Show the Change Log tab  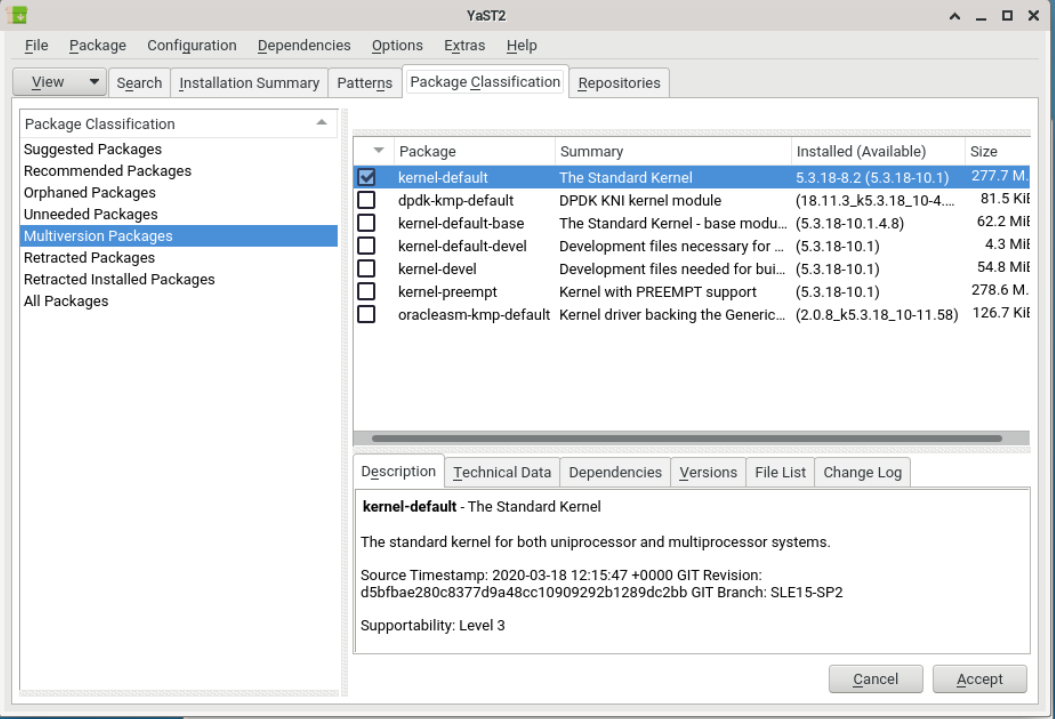(862, 473)
